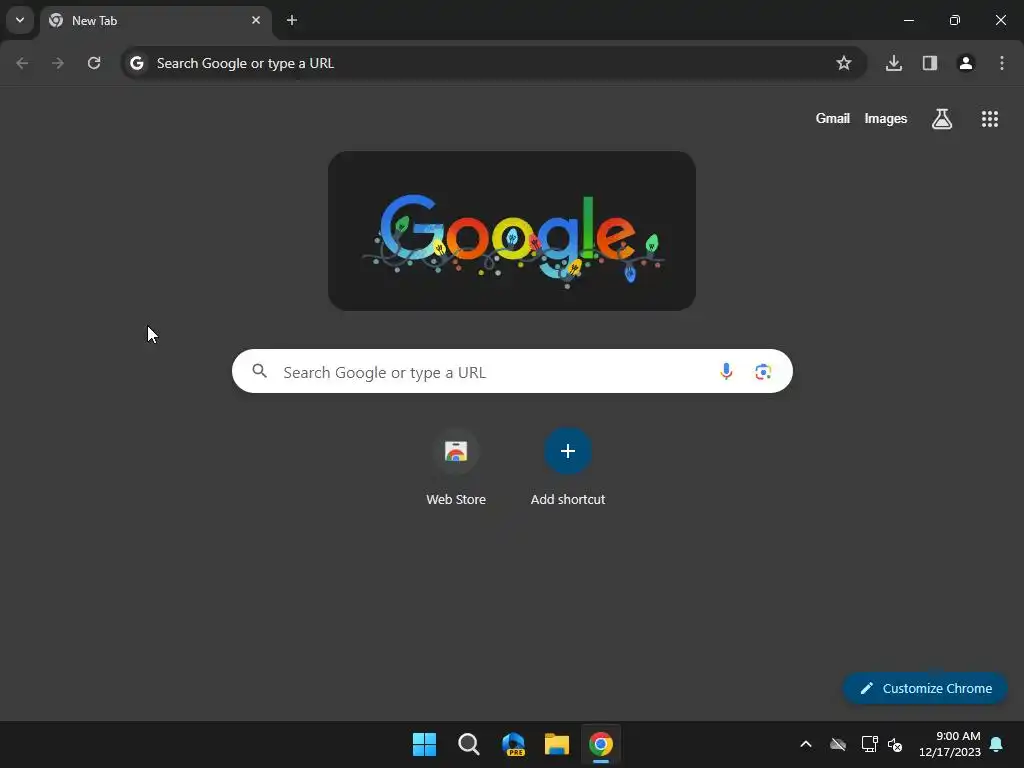Go forward with the forward arrow
Viewport: 1024px width, 768px height.
58,63
